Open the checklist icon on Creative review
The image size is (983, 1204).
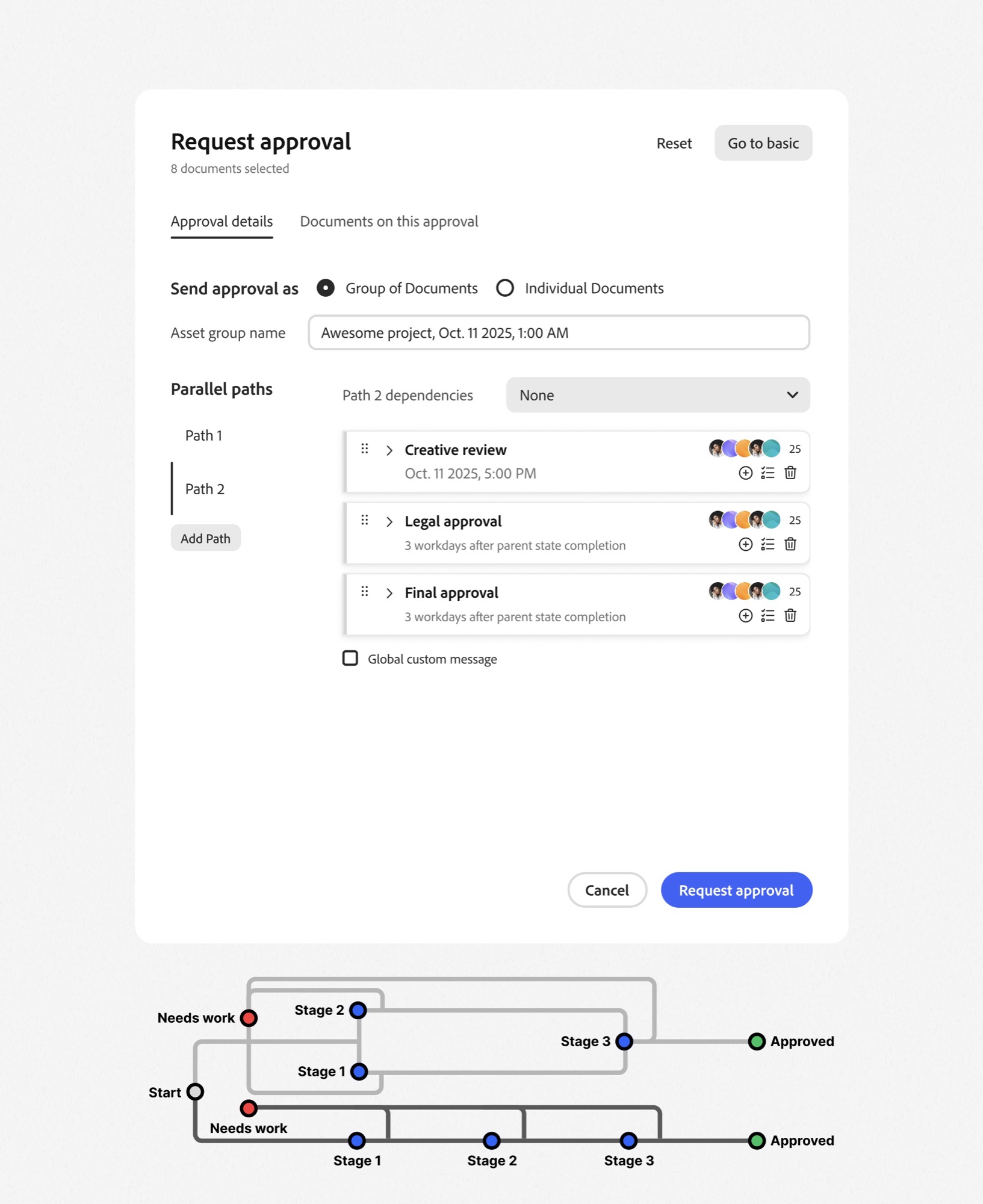point(767,473)
